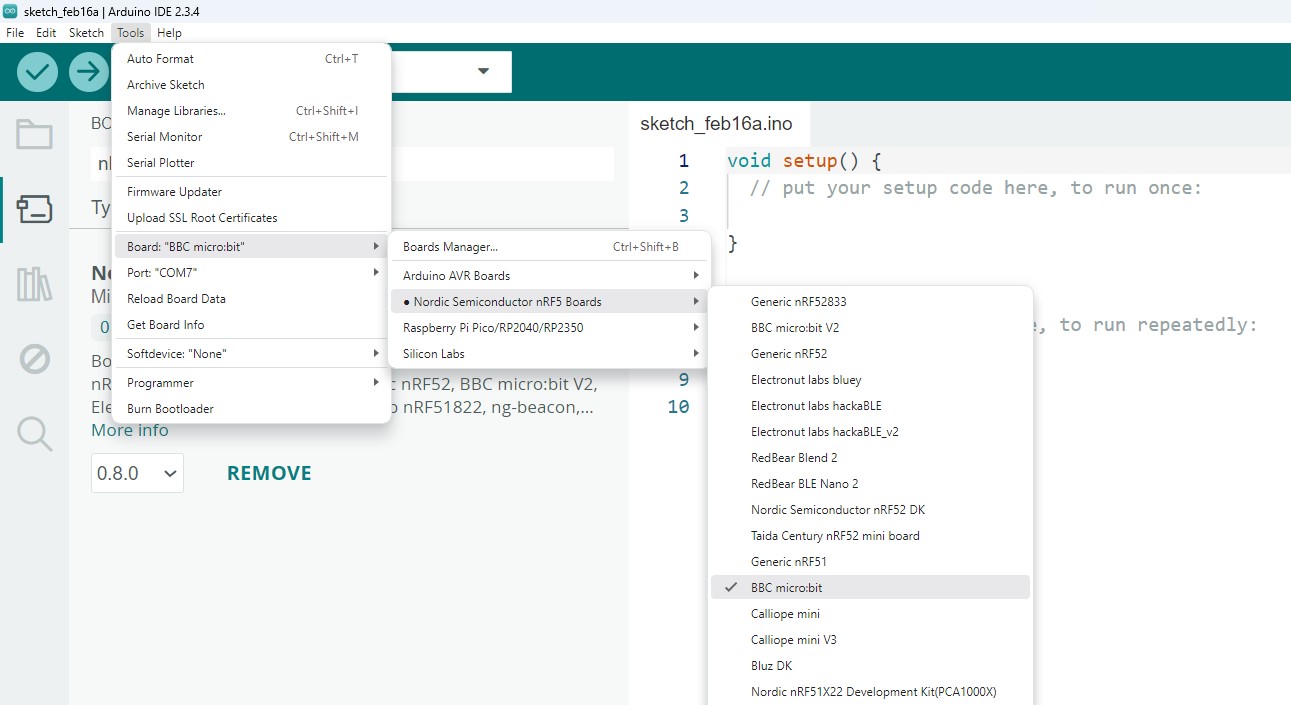This screenshot has width=1291, height=705.
Task: Open the More info link
Action: [130, 430]
